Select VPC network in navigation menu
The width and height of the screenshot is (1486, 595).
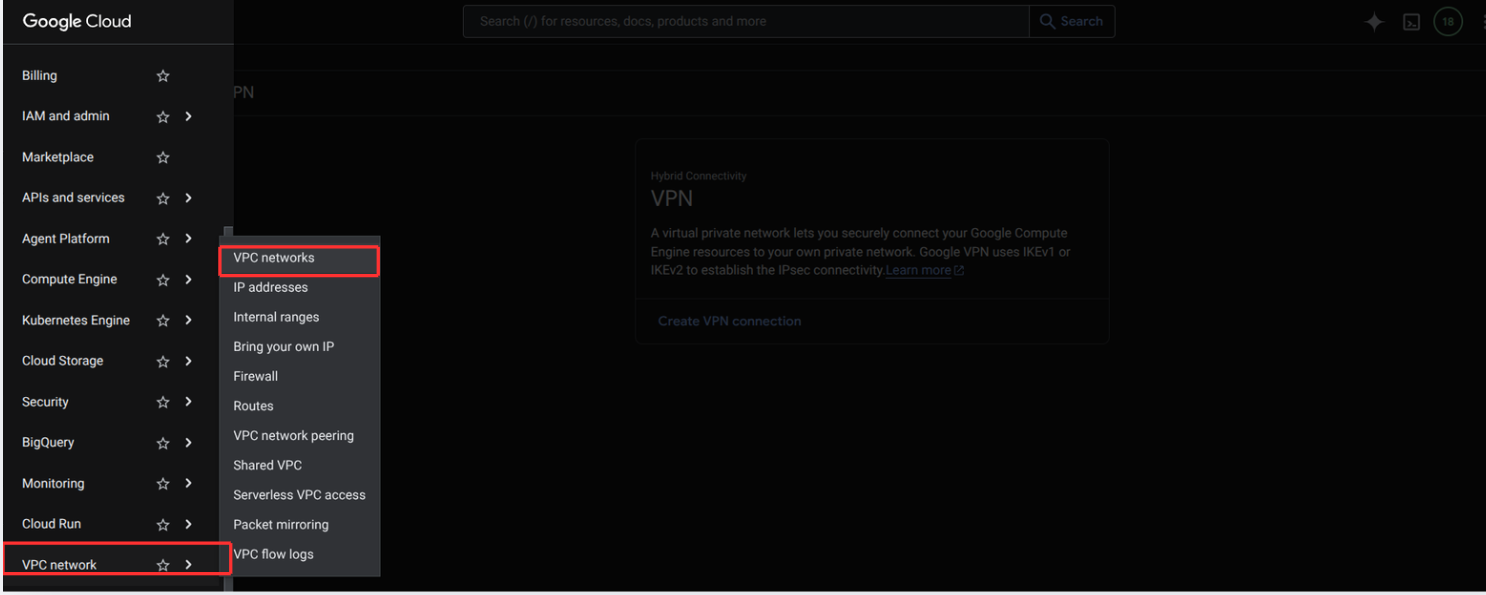click(x=60, y=565)
